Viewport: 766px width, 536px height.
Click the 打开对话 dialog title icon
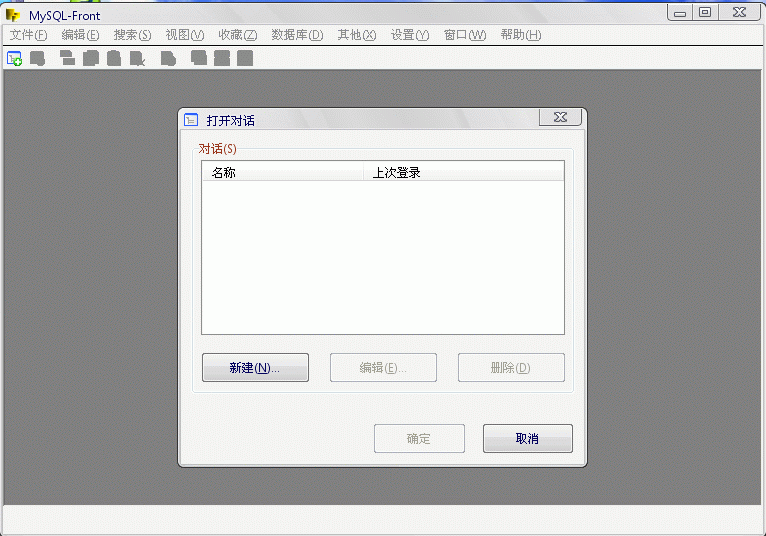[191, 120]
